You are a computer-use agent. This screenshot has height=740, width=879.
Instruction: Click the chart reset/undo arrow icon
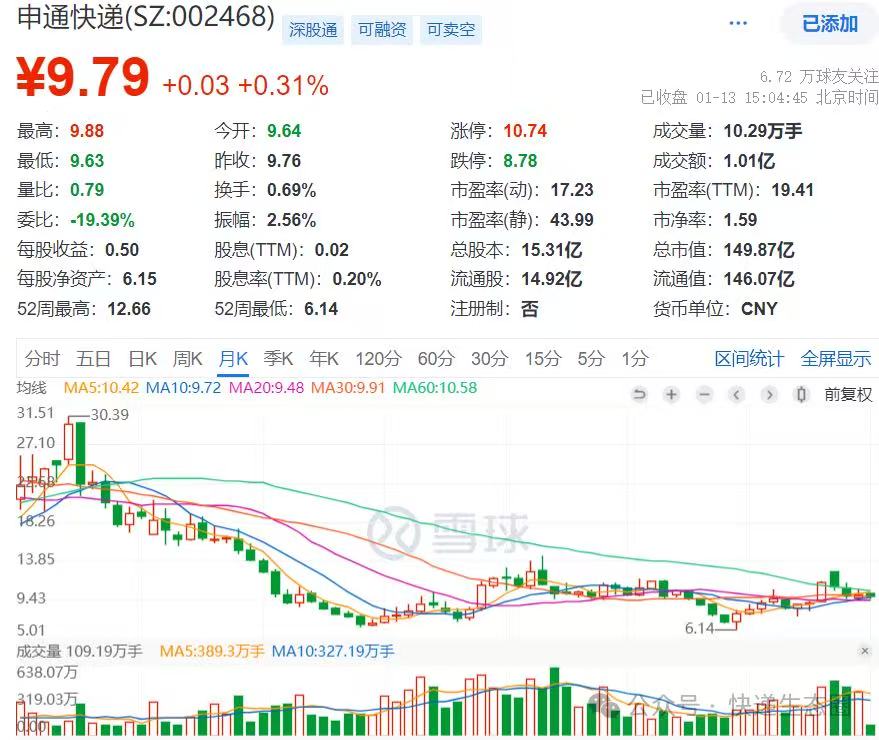point(639,395)
